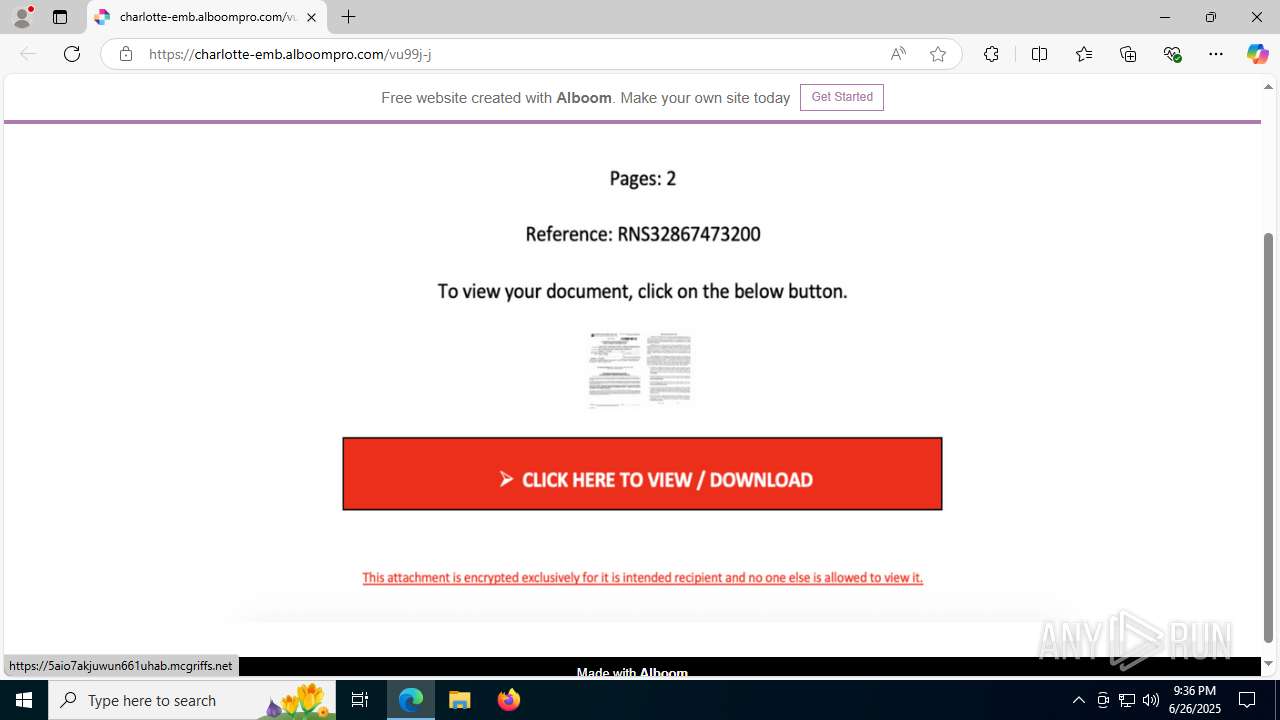
Task: Open Collections icon
Action: (x=1128, y=54)
